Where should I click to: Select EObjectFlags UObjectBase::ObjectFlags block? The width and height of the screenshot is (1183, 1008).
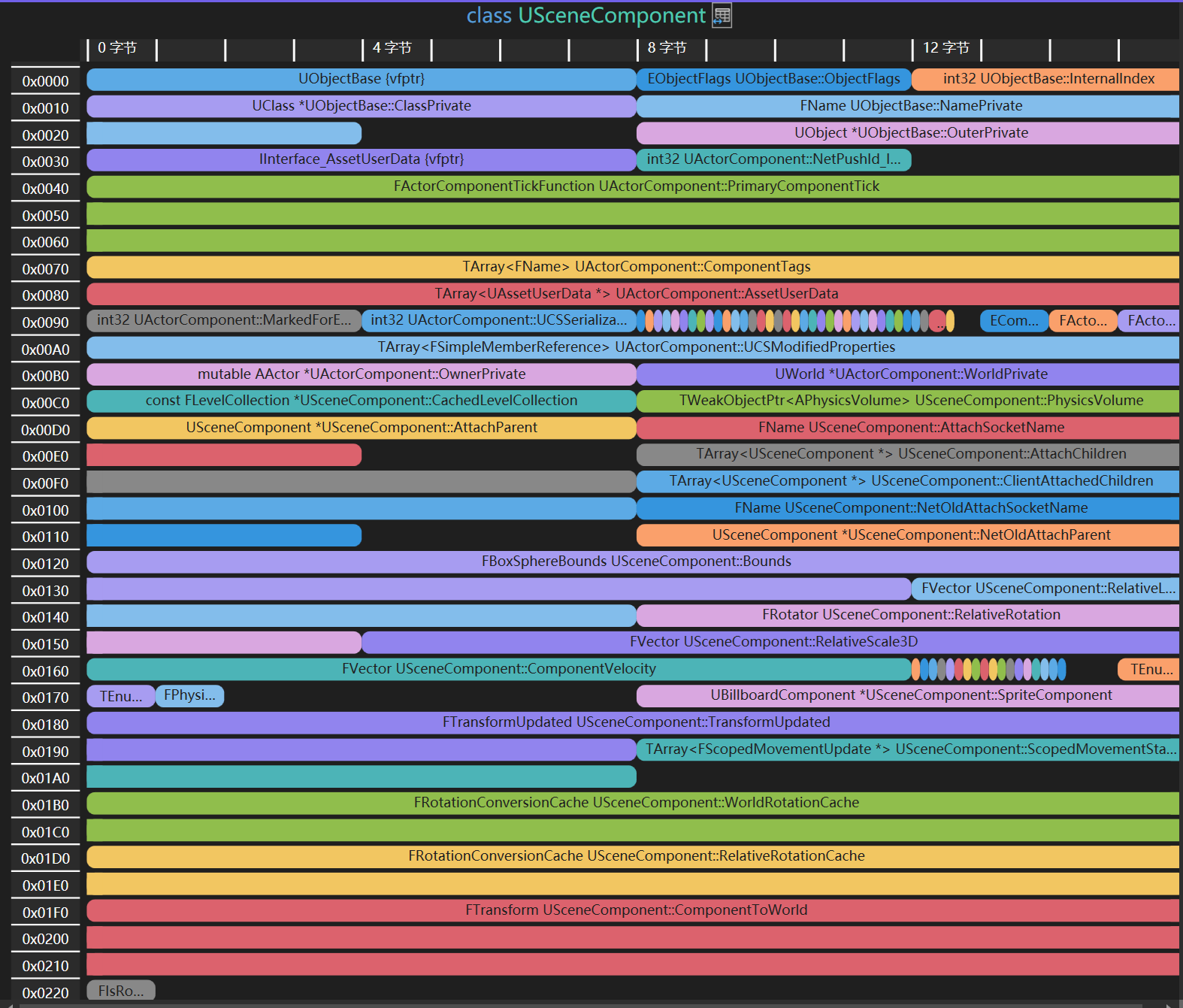[773, 79]
